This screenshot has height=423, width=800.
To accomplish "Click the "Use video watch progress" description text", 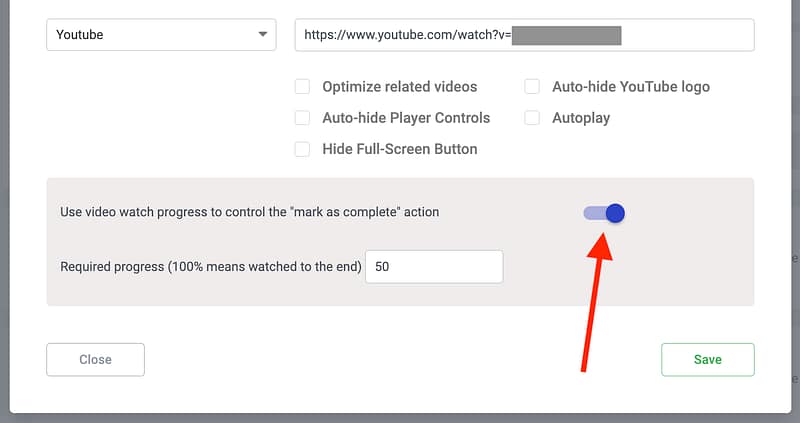I will tap(249, 212).
